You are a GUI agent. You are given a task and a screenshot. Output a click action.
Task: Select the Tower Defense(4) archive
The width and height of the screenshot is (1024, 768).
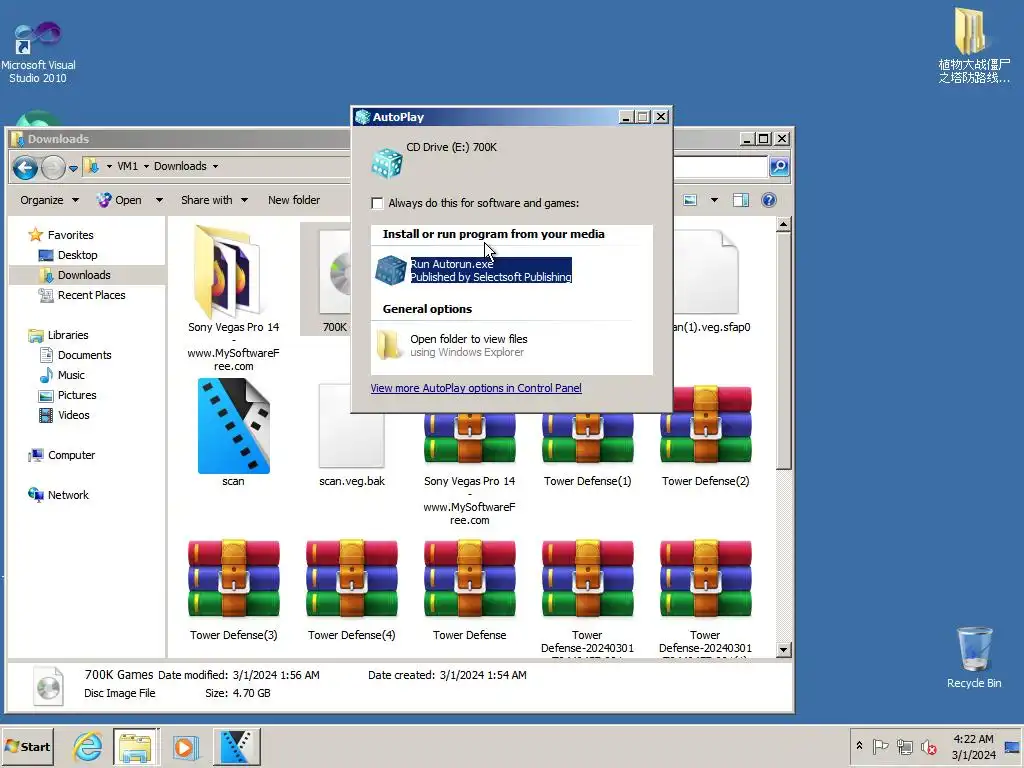click(351, 589)
